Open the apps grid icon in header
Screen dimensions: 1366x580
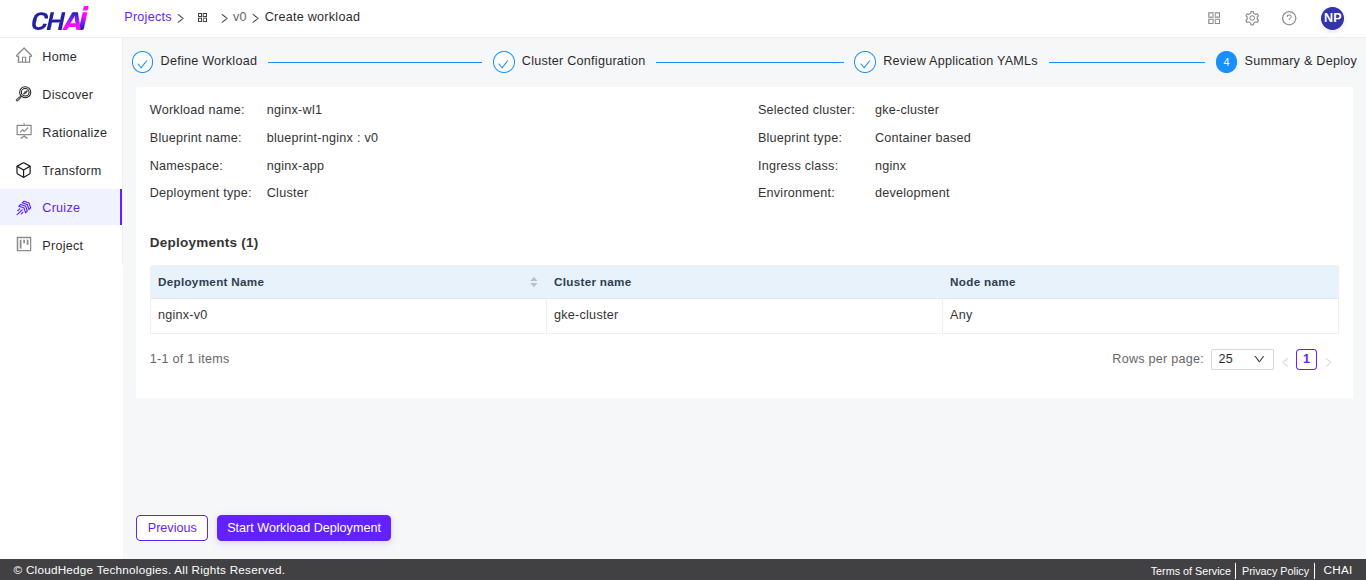click(1214, 18)
